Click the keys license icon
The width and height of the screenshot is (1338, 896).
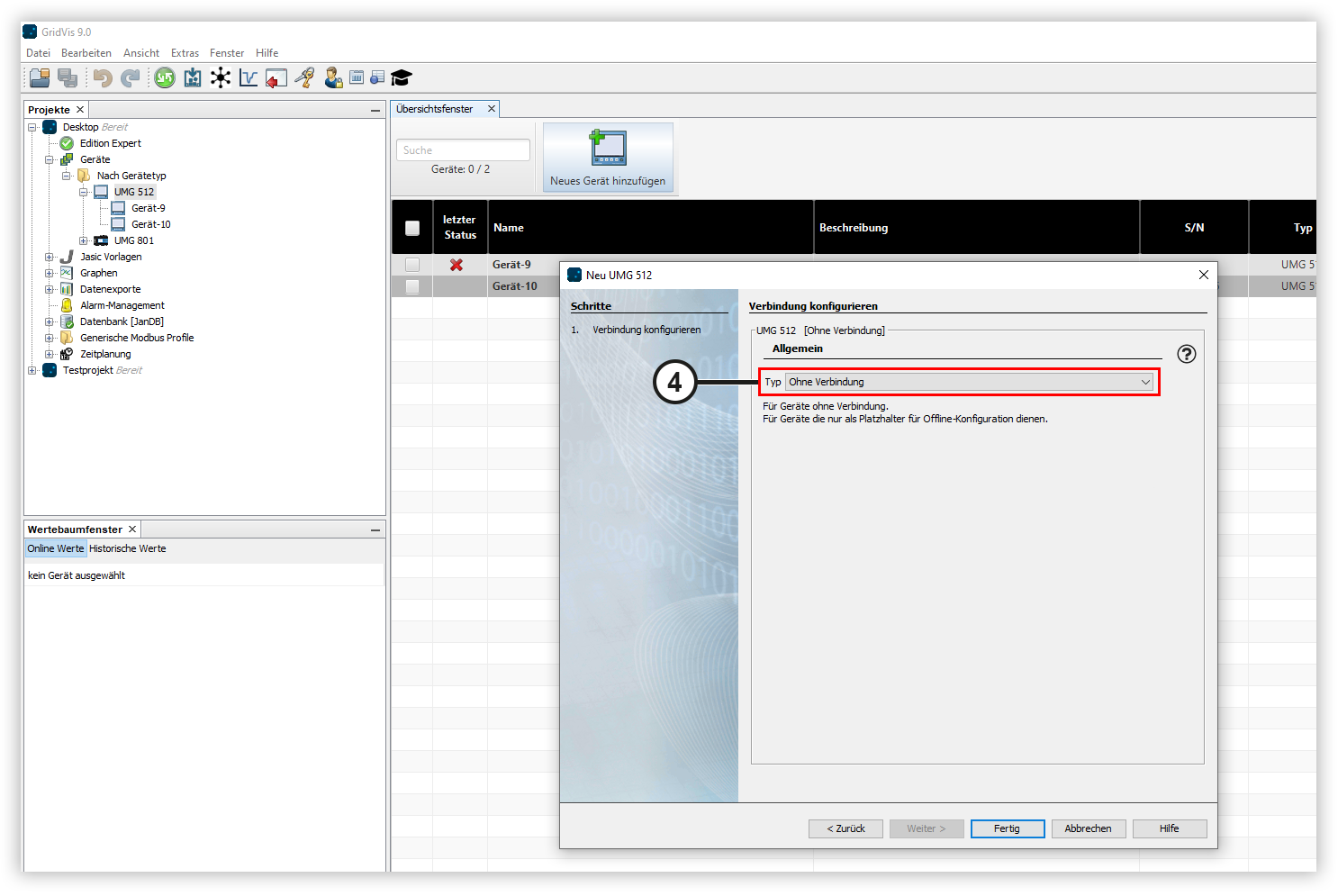pos(304,78)
